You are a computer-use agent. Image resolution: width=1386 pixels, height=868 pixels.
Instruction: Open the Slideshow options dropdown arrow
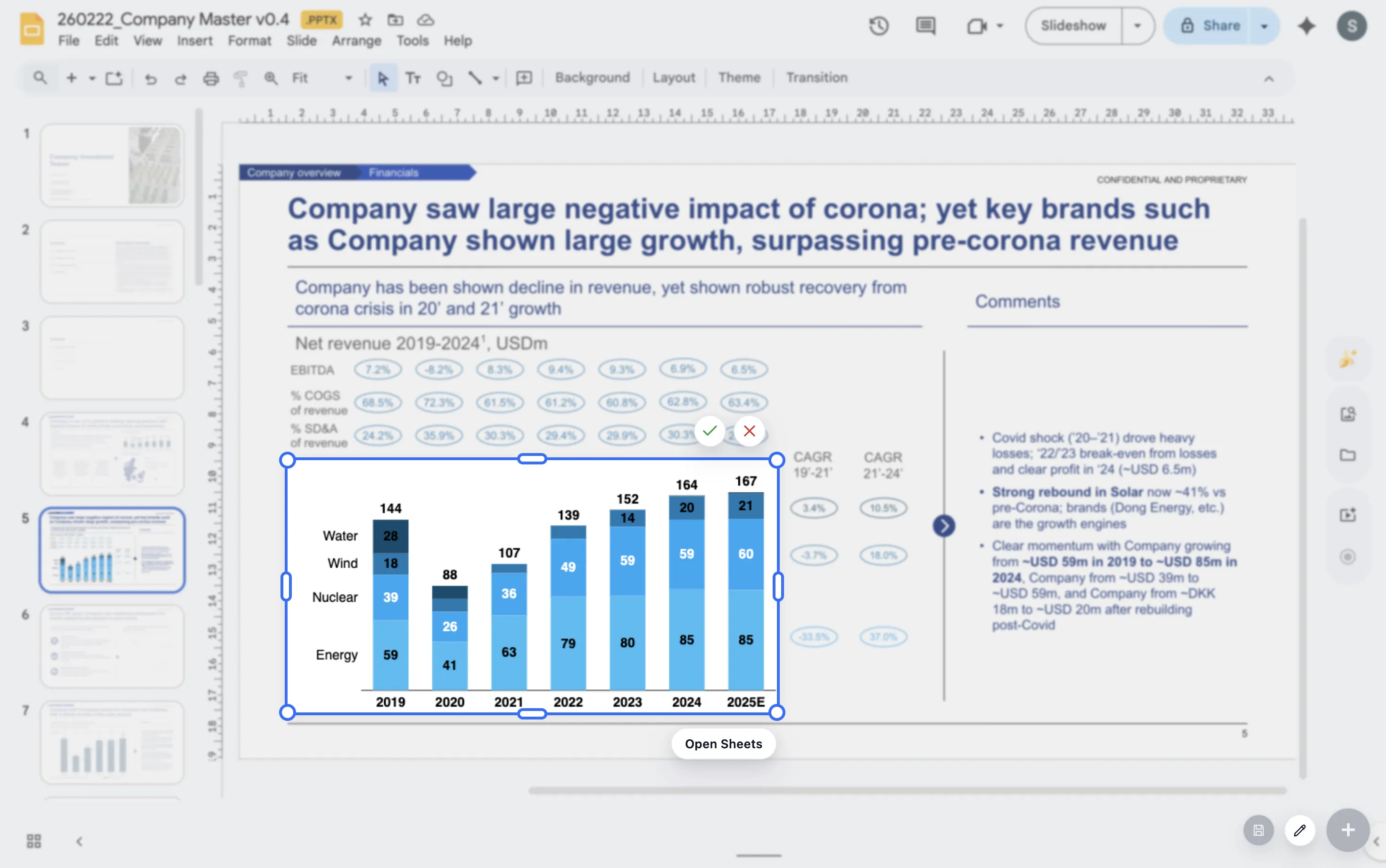[x=1137, y=25]
